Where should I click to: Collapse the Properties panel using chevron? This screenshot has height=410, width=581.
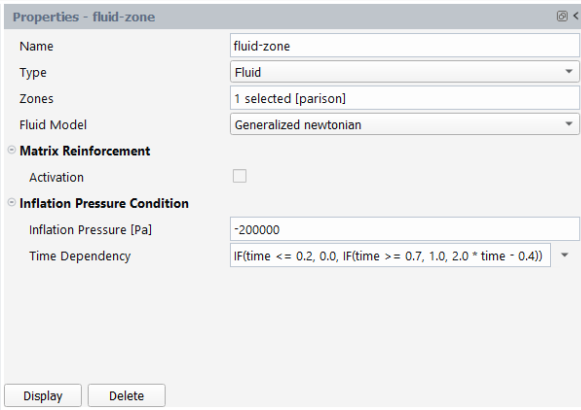[576, 16]
